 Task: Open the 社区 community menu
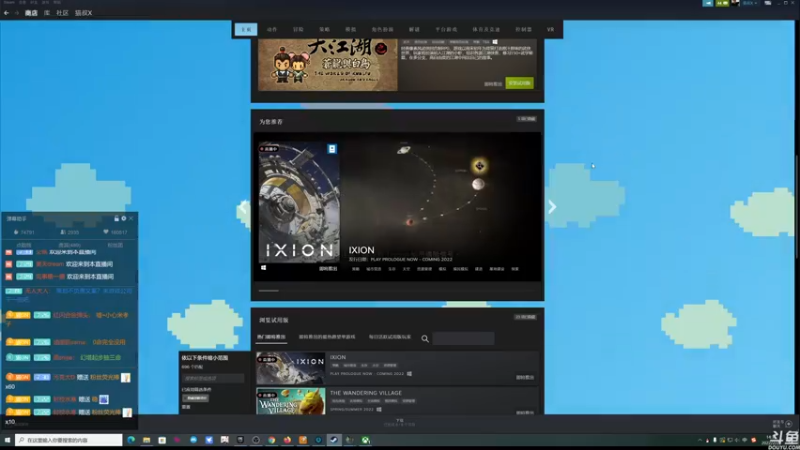click(62, 13)
